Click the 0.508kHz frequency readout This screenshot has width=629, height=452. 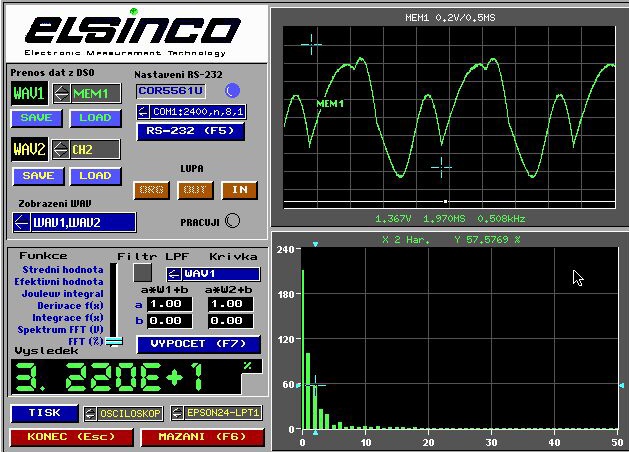tap(501, 219)
